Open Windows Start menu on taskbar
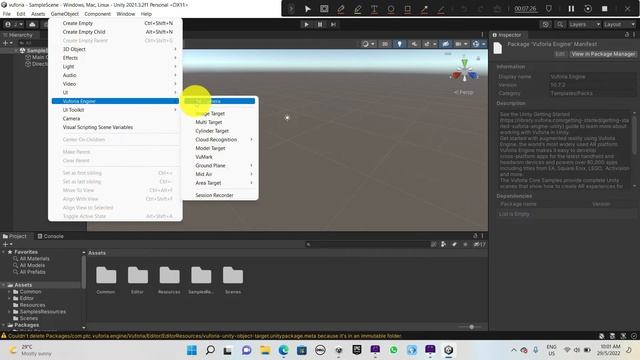 click(x=191, y=350)
